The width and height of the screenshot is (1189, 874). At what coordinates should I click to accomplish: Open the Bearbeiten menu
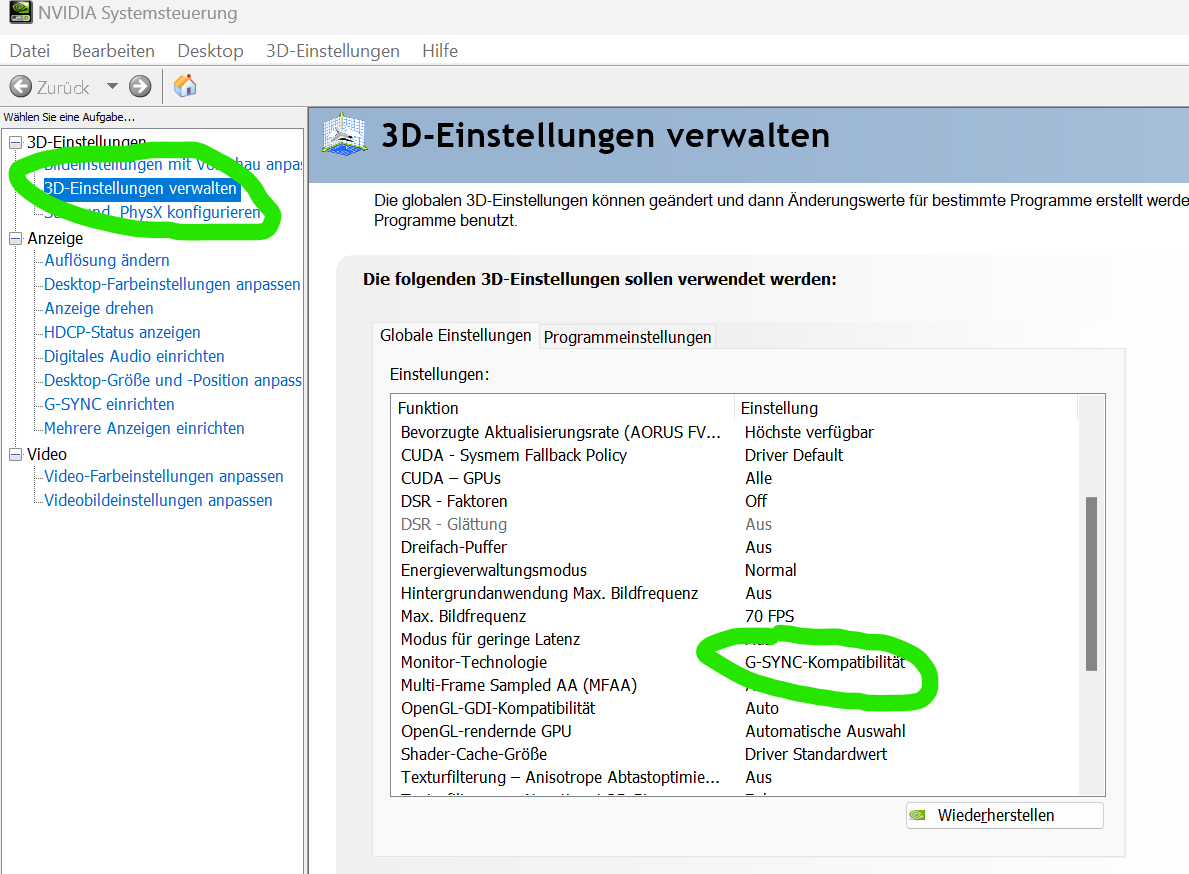[114, 51]
